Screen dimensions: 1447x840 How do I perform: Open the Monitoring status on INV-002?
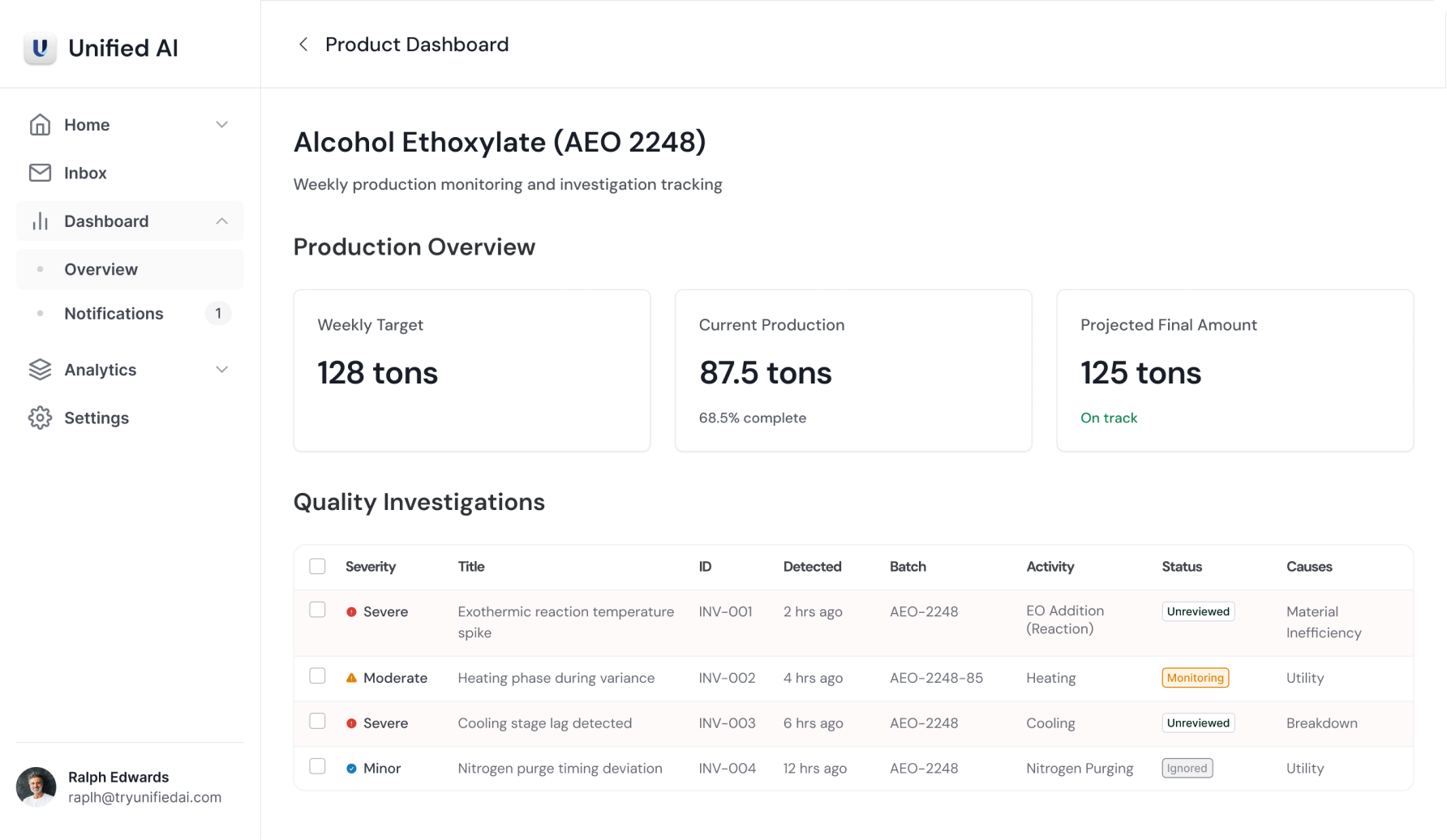pyautogui.click(x=1195, y=677)
